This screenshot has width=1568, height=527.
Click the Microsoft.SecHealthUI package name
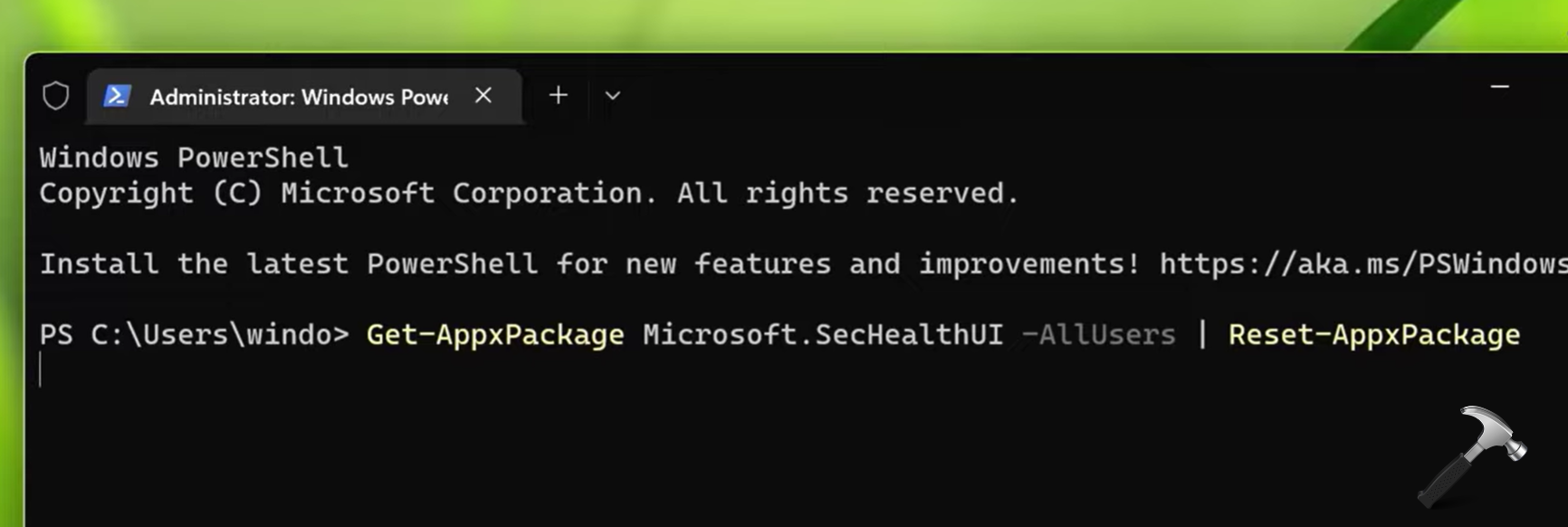tap(822, 335)
